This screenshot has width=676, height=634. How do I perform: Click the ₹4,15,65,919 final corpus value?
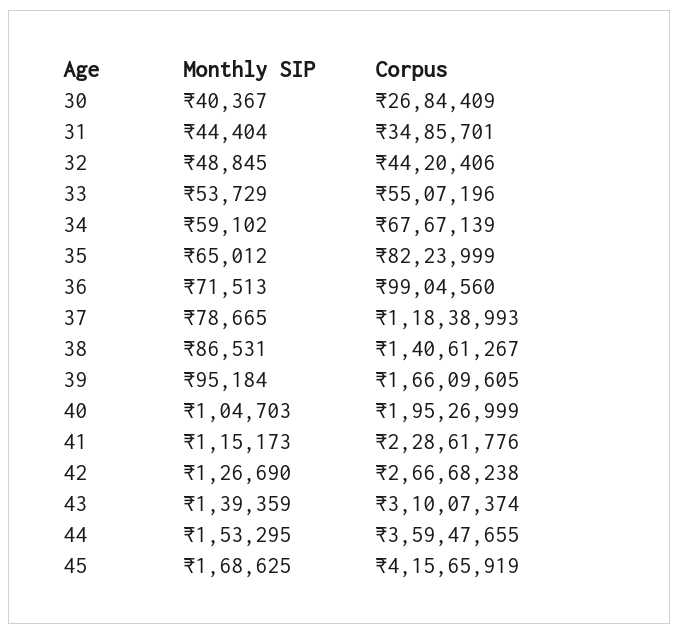click(447, 567)
